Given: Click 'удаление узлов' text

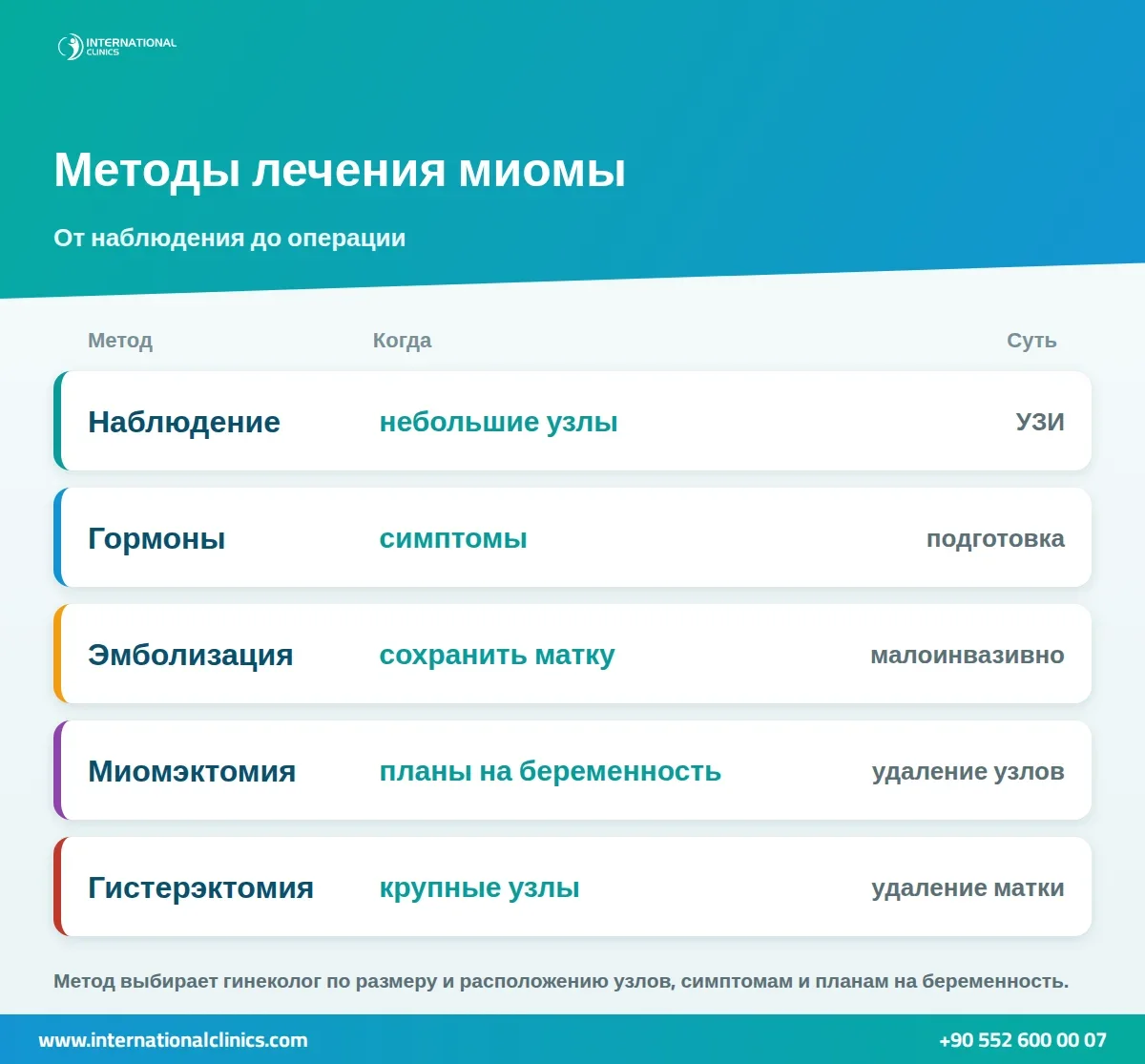Looking at the screenshot, I should (x=968, y=771).
